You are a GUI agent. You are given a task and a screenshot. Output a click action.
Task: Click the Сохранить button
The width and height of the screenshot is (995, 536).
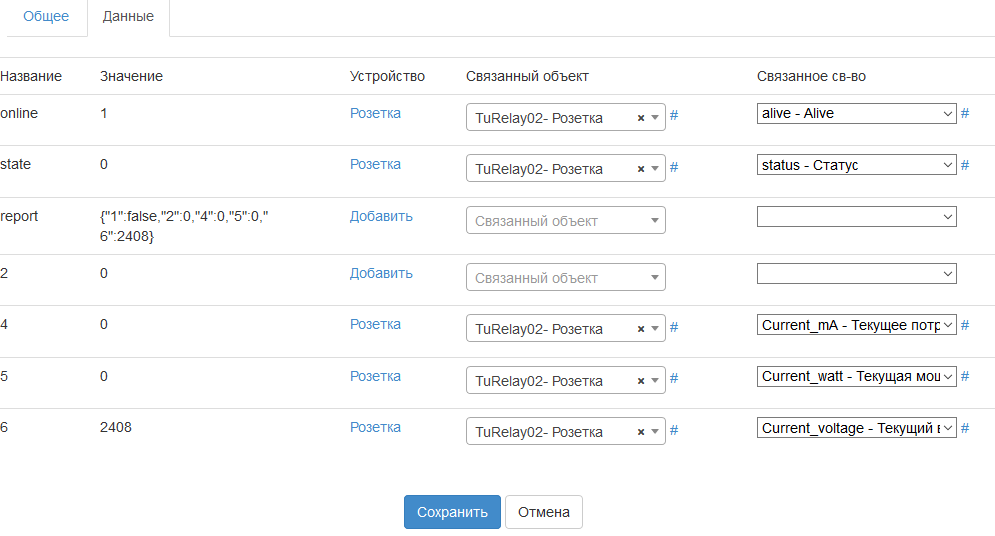coord(452,512)
